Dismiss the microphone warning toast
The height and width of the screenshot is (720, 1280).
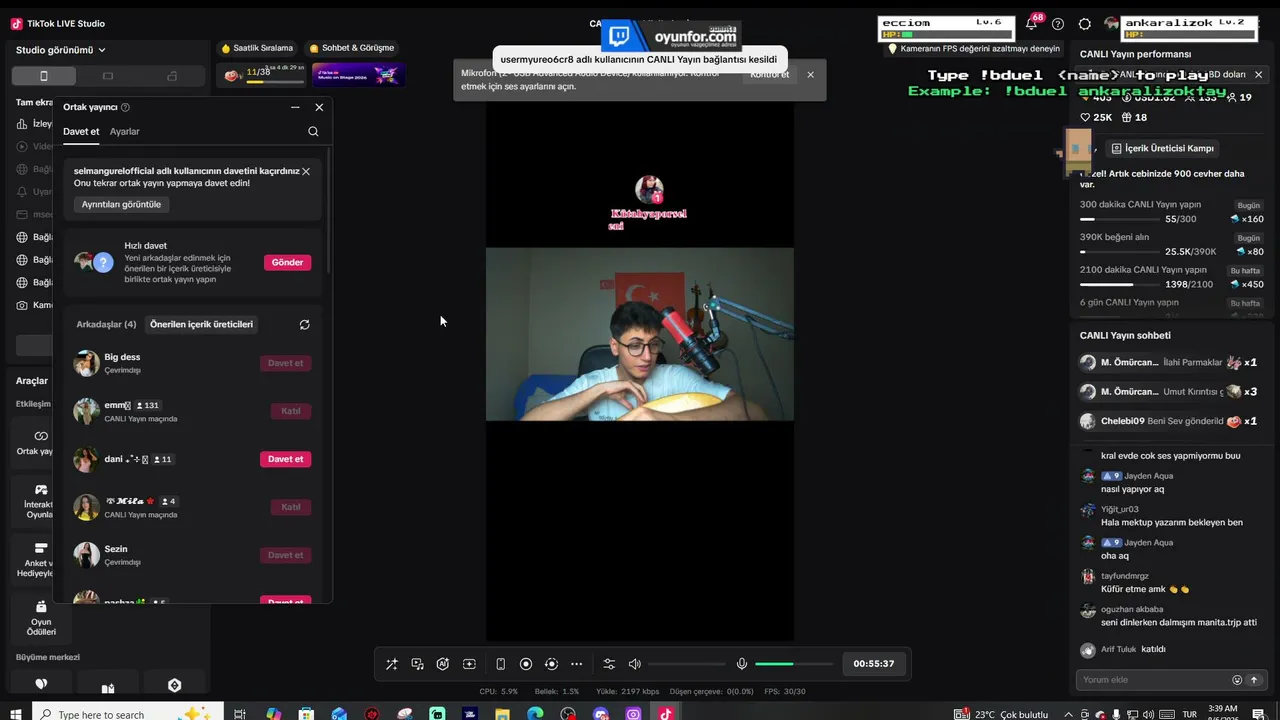(810, 75)
